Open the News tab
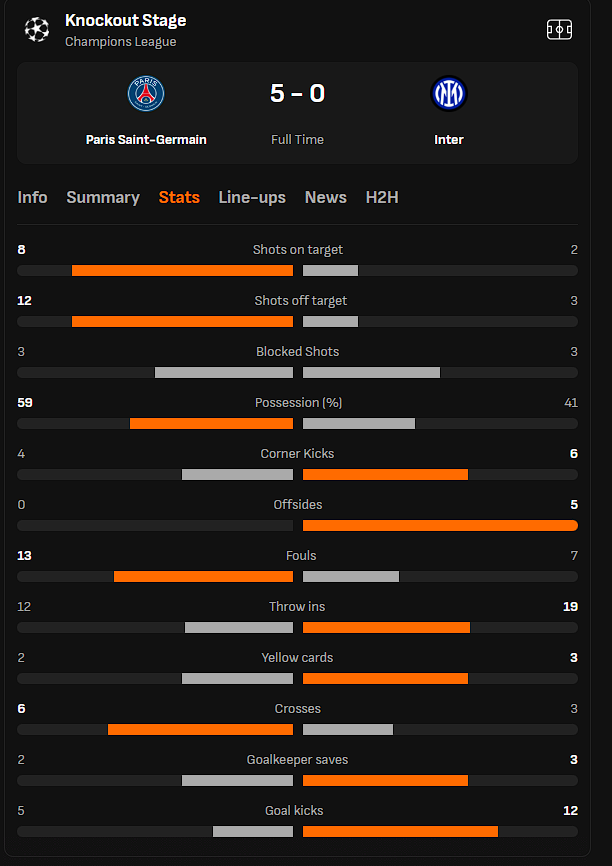612x866 pixels. [325, 197]
